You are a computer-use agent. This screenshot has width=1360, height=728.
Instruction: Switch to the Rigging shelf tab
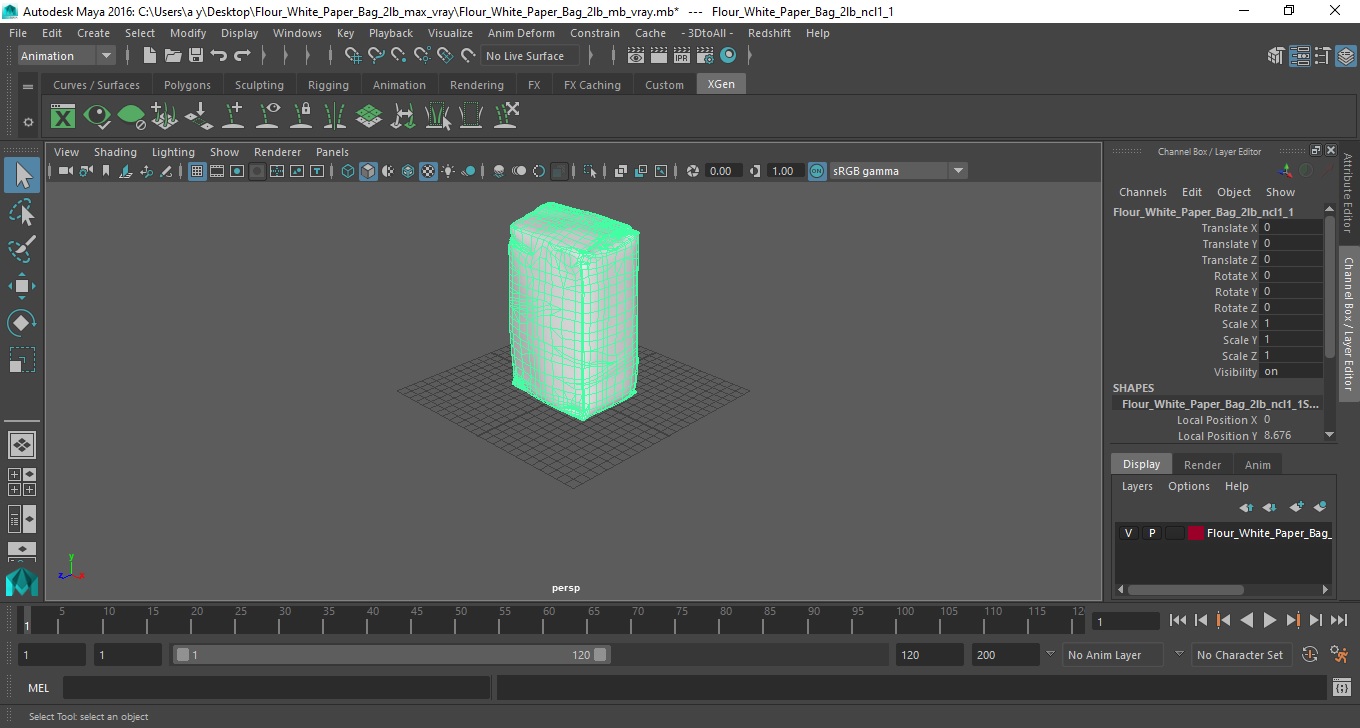tap(328, 85)
